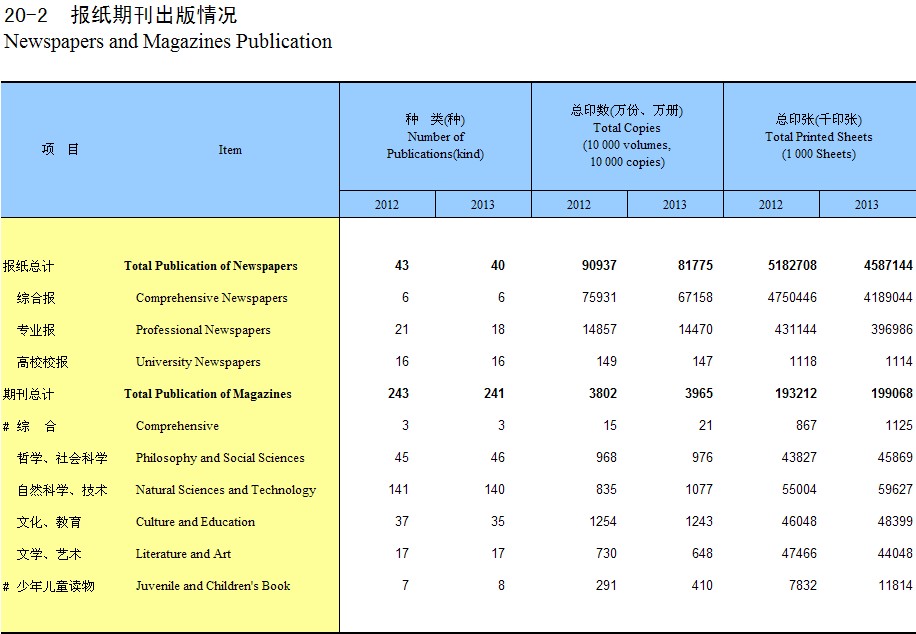Click the 'Culture and Education' row label
Screen dimensions: 916x634
pyautogui.click(x=195, y=522)
